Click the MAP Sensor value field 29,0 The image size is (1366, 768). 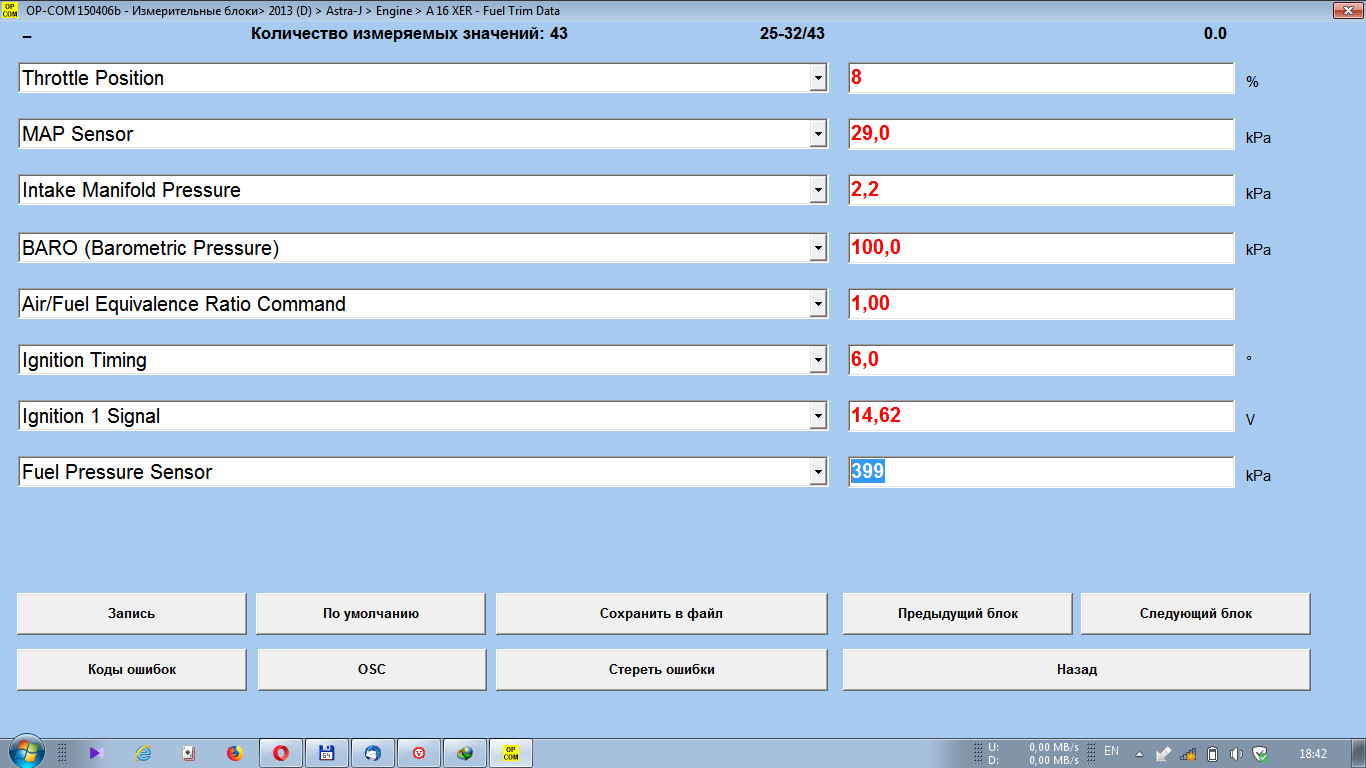1042,134
